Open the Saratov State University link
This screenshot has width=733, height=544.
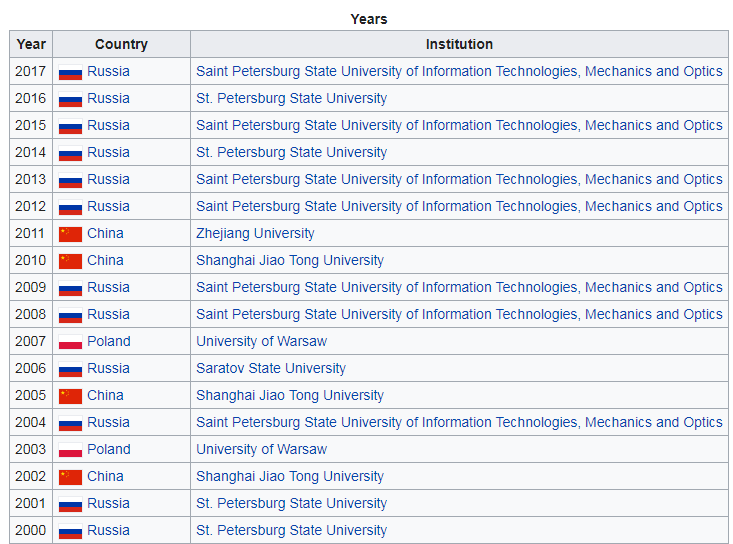(x=271, y=368)
